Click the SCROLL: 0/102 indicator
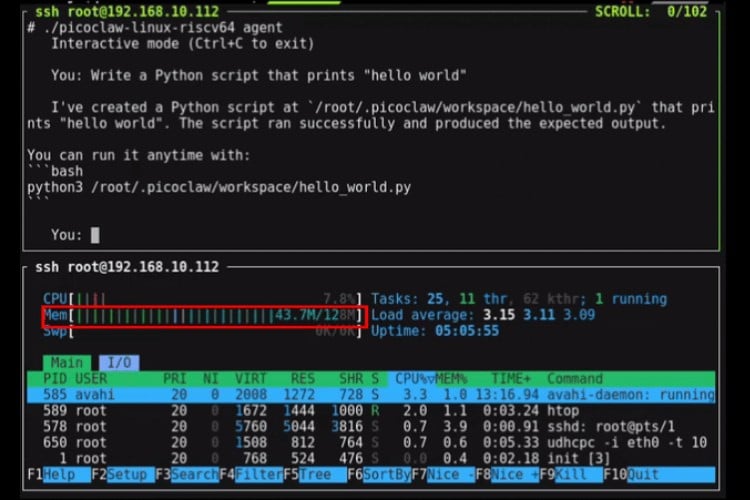750x500 pixels. click(651, 11)
